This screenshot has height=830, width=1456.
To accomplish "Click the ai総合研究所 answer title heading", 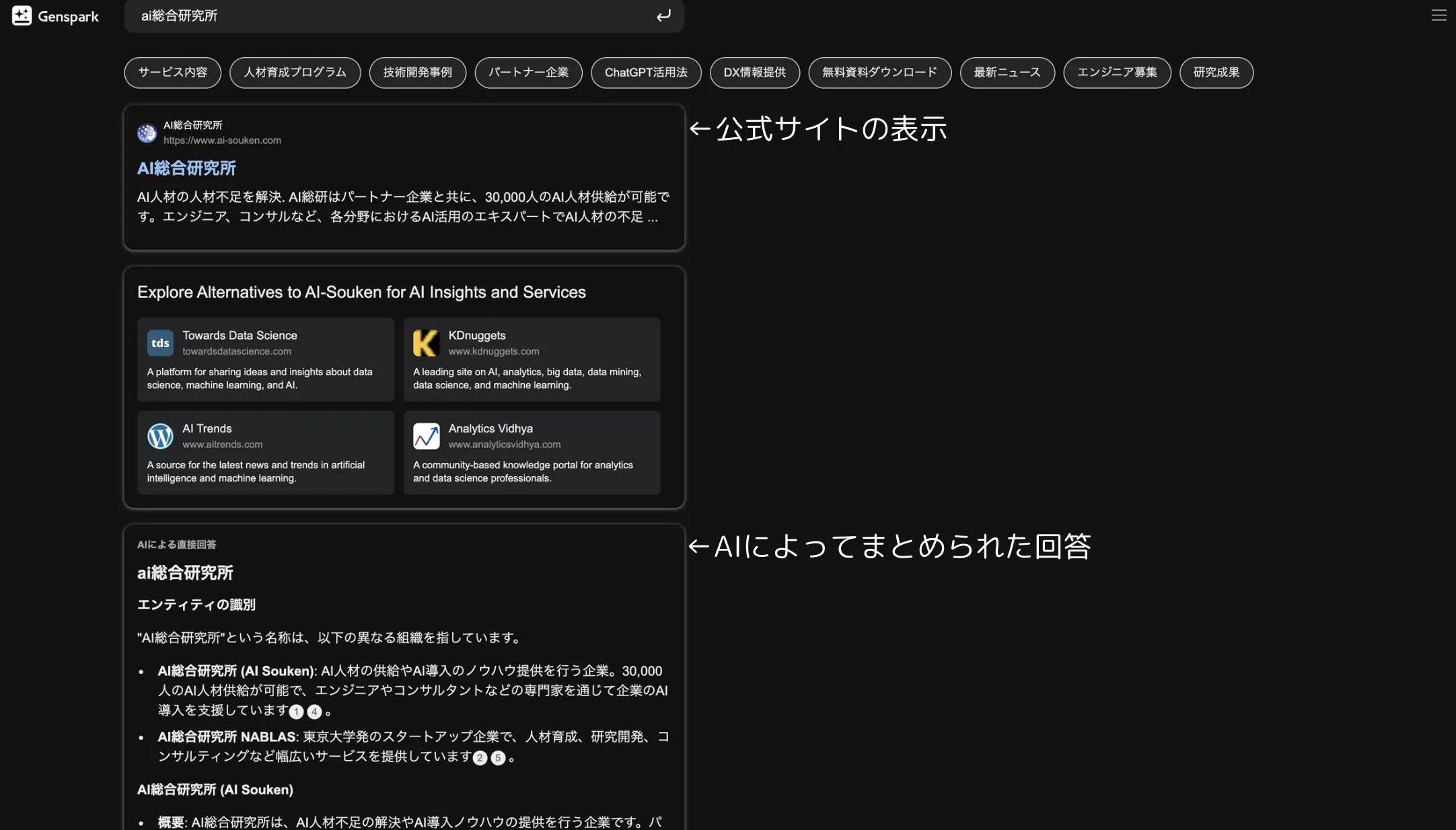I will [x=185, y=573].
